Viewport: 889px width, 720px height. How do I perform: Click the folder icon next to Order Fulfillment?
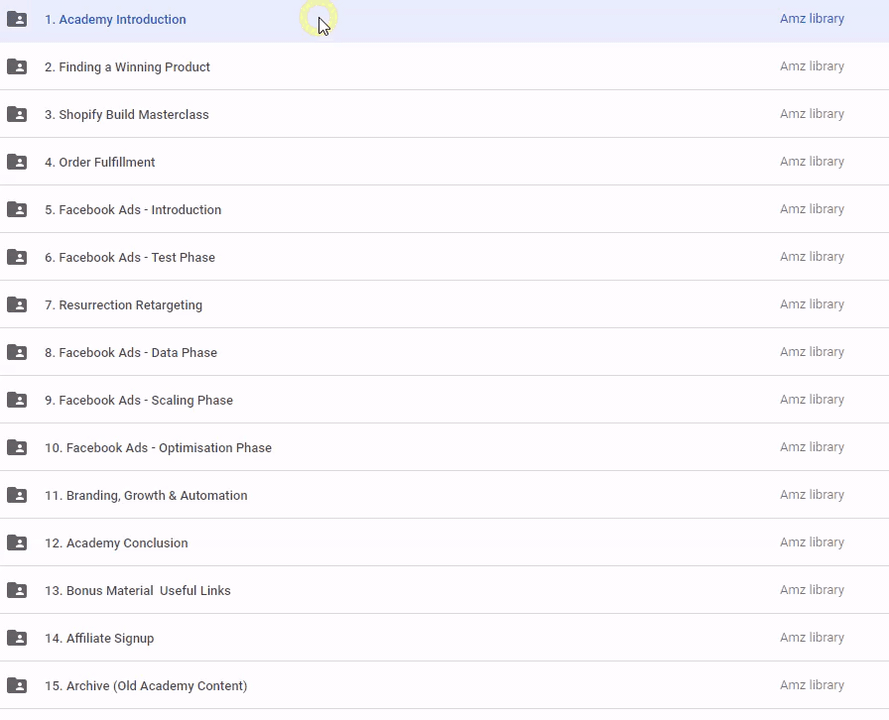(x=17, y=162)
